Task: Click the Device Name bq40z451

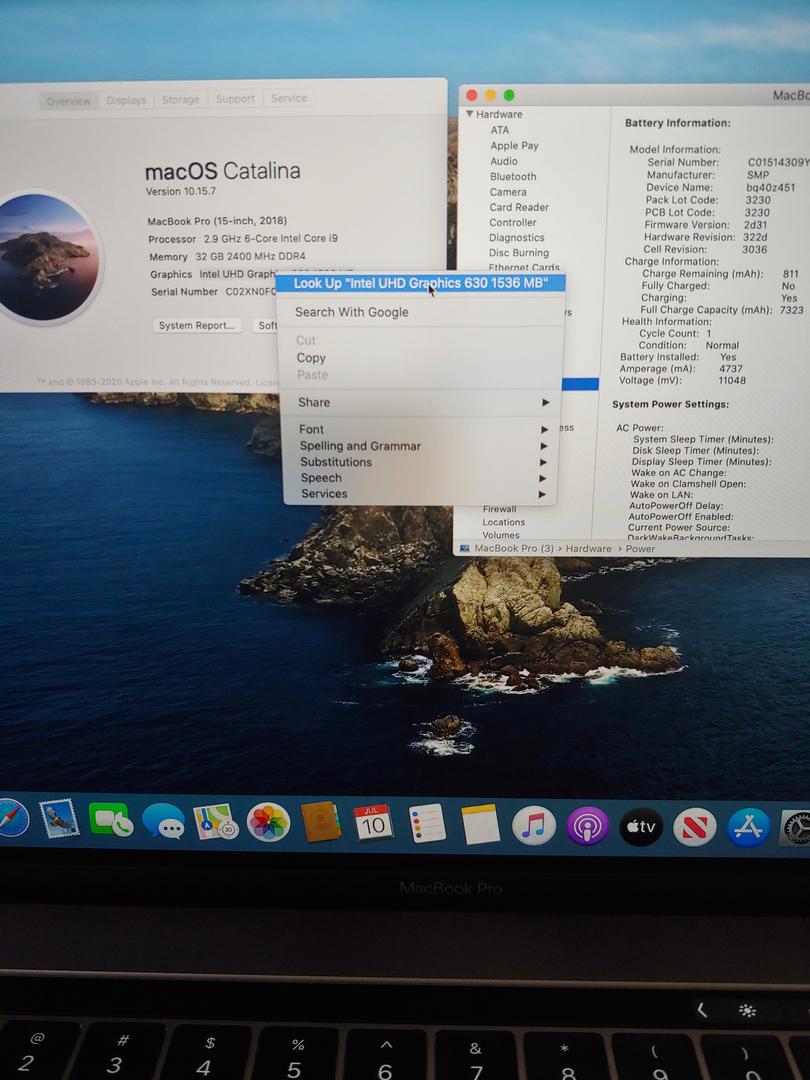Action: point(770,187)
